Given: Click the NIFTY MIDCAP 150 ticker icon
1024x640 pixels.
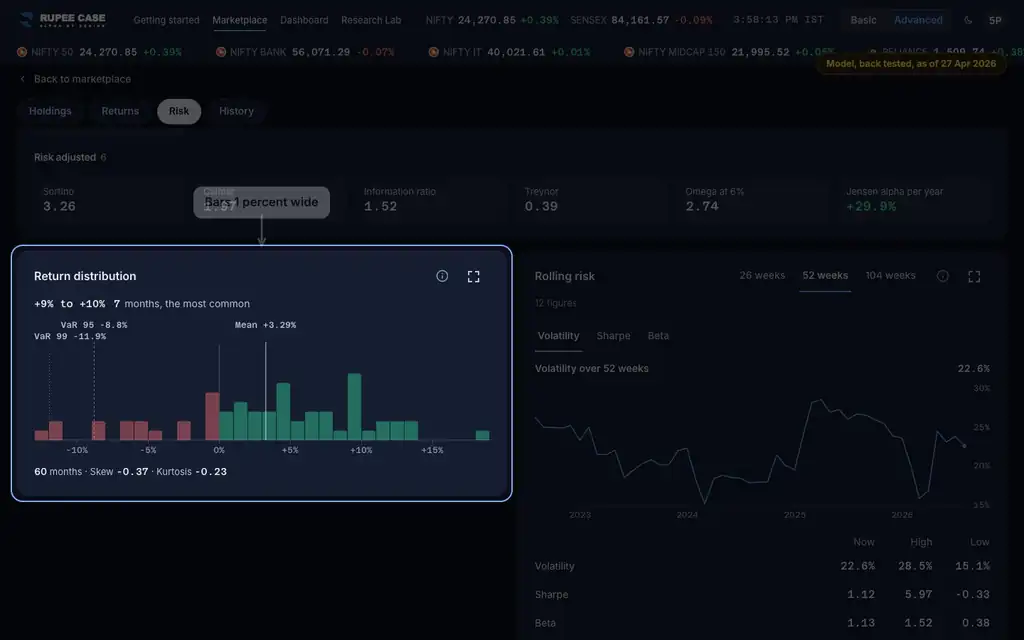Looking at the screenshot, I should [629, 52].
